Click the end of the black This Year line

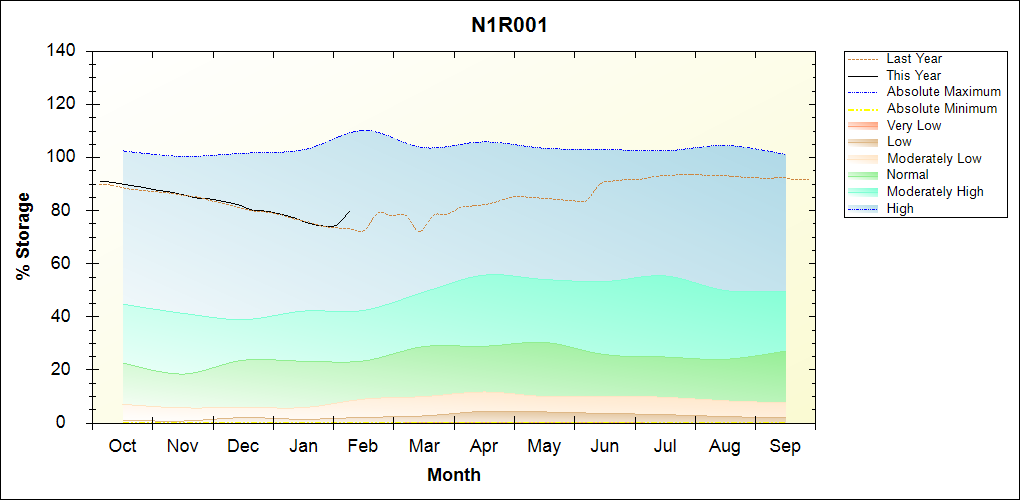click(x=349, y=211)
